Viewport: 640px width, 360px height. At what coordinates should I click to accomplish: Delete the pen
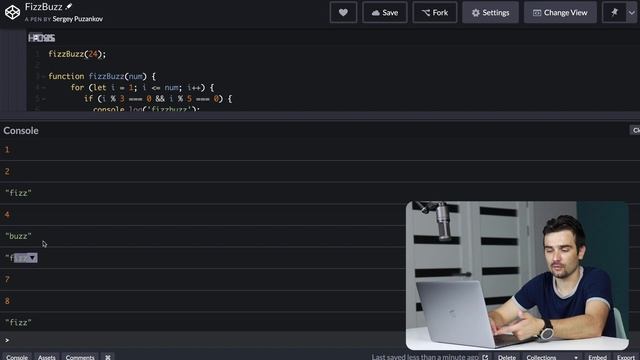(507, 357)
